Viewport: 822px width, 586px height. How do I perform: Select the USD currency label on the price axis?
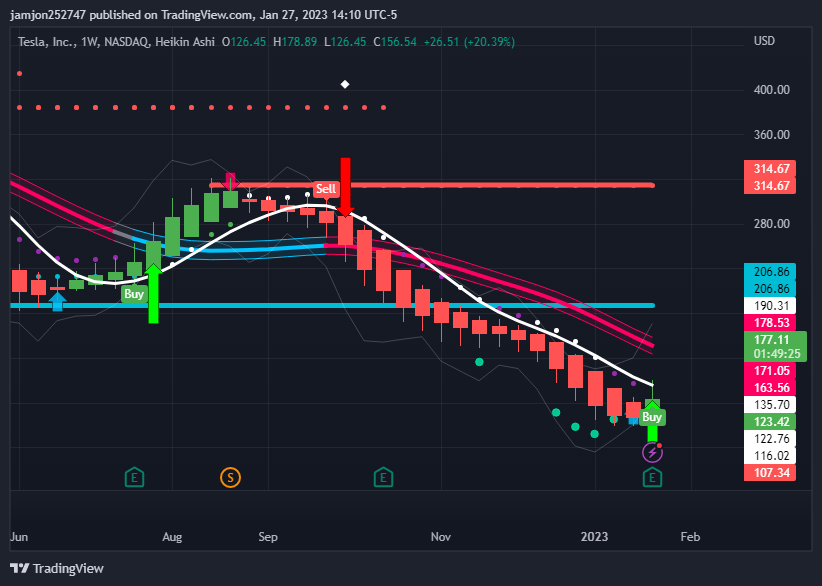coord(763,42)
